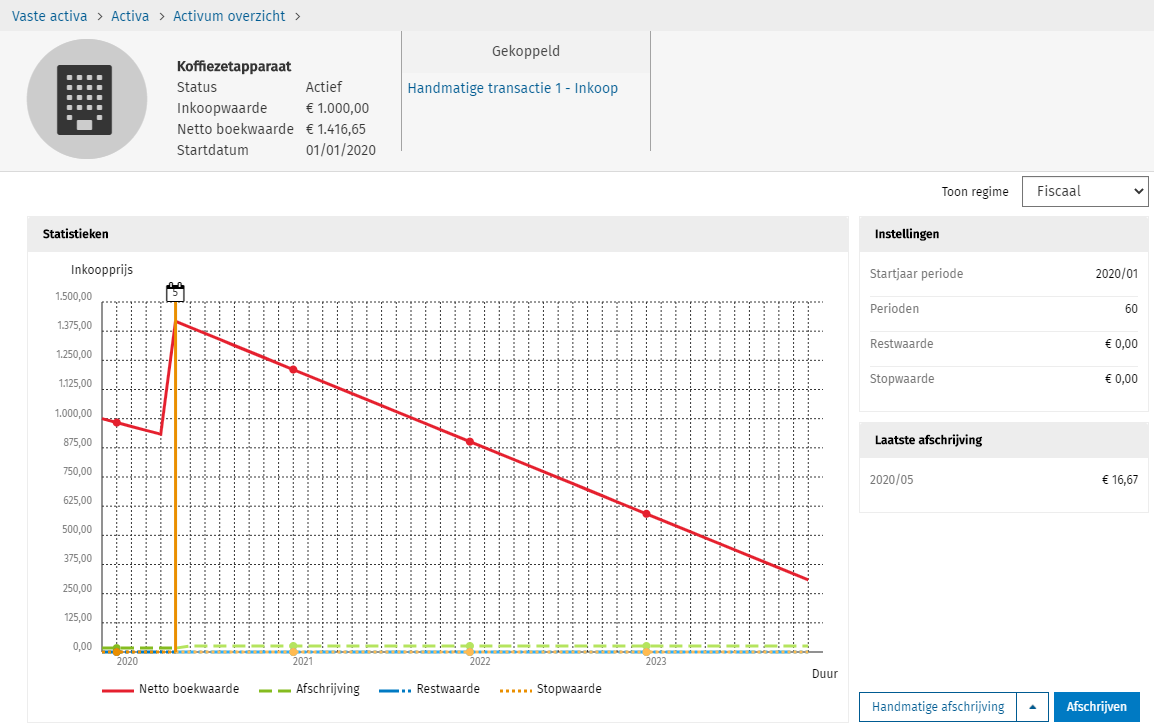This screenshot has width=1154, height=727.
Task: Toggle Afschrijving legend series
Action: 309,689
